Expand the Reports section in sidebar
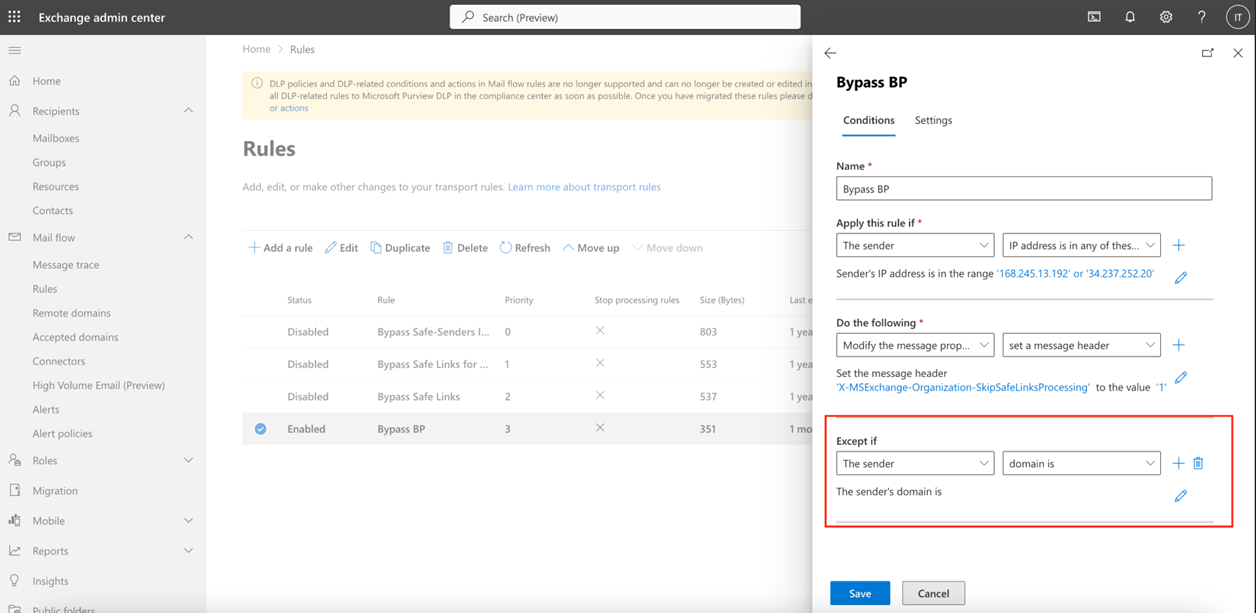The image size is (1256, 613). (188, 550)
